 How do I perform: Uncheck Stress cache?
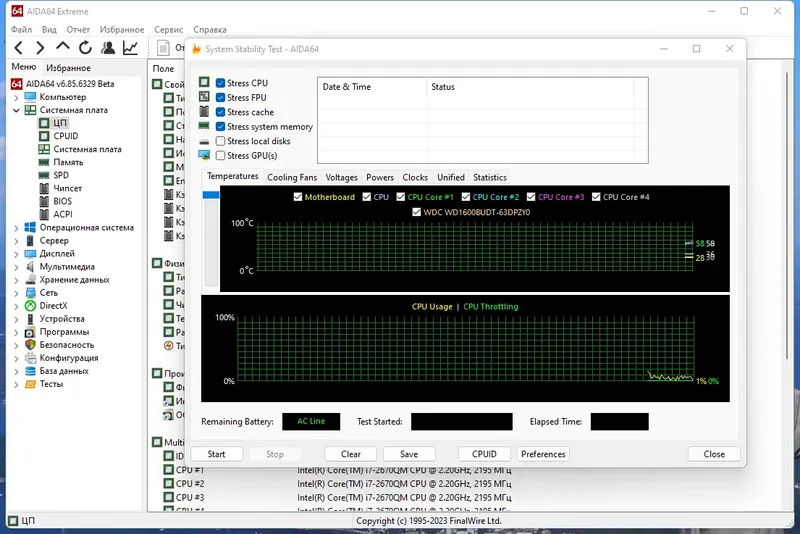220,112
